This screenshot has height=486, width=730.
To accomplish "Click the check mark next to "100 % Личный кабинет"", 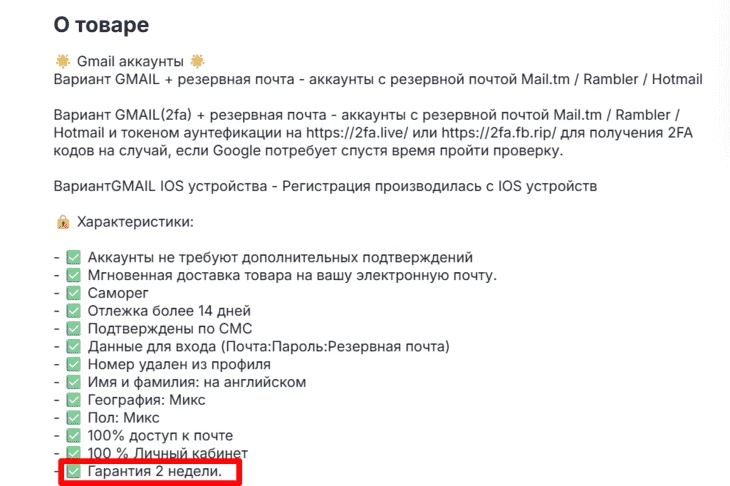I will [x=73, y=453].
